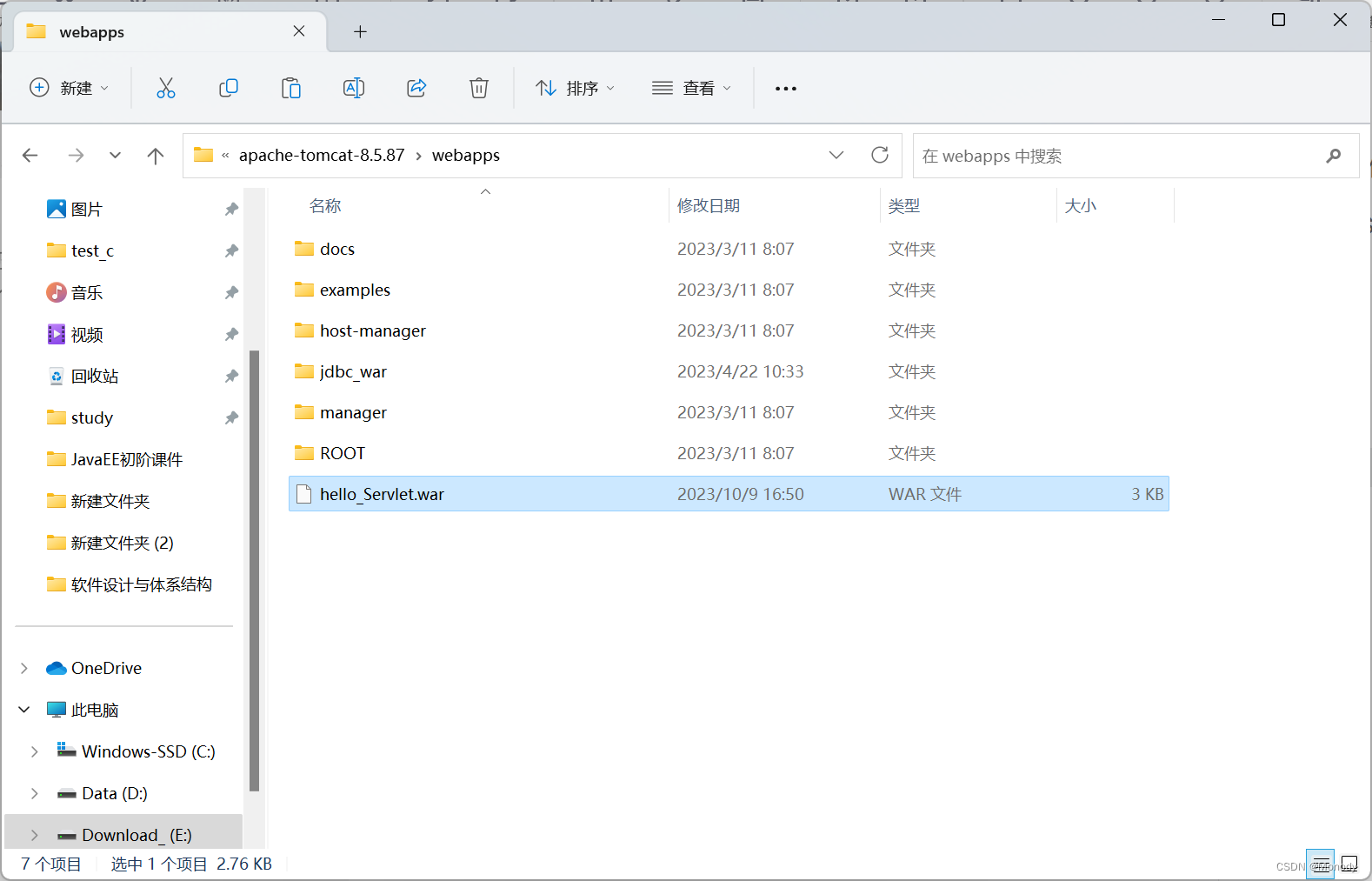
Task: Close the webapps tab
Action: [x=299, y=31]
